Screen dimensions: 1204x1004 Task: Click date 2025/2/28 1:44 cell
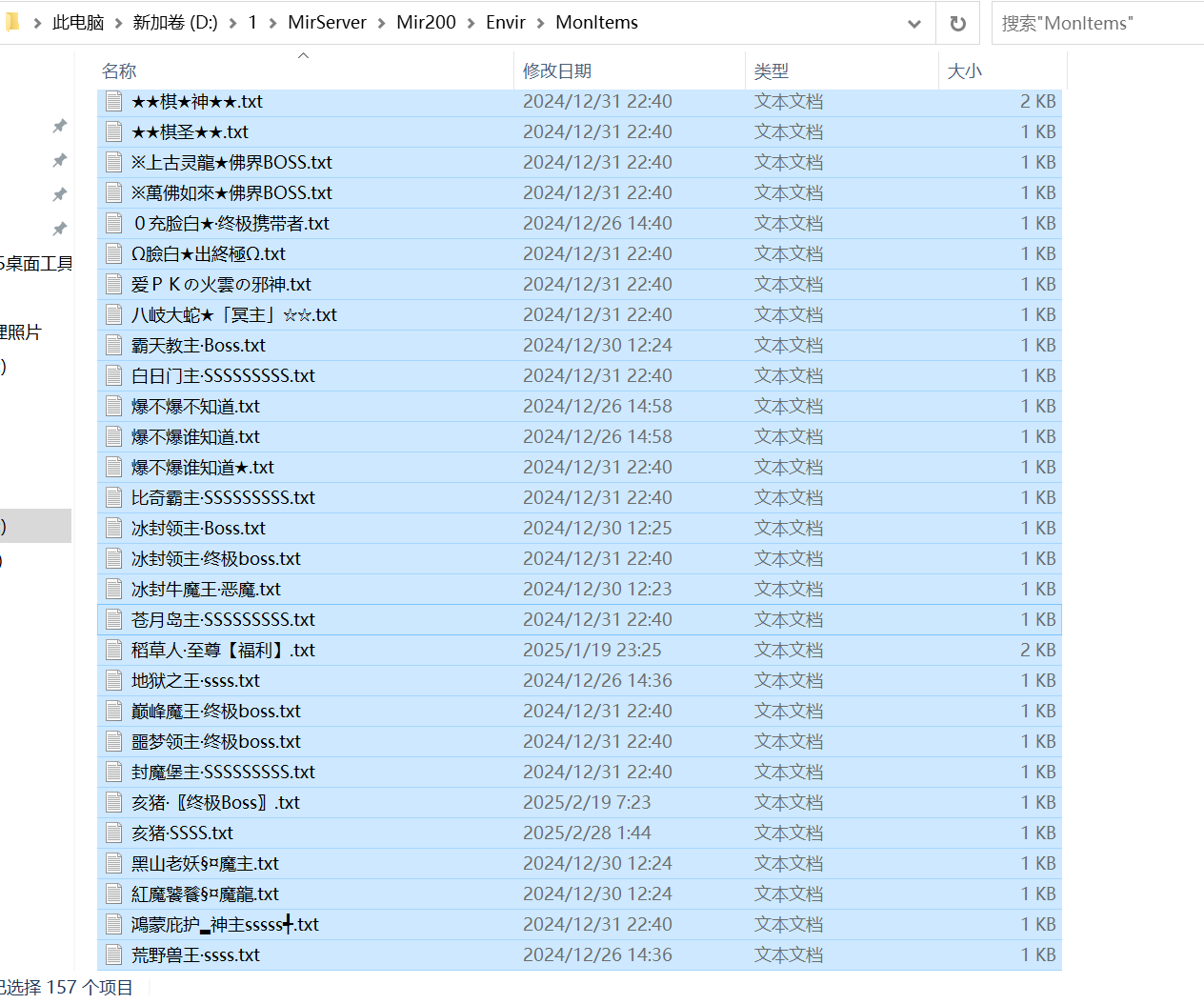pyautogui.click(x=587, y=833)
